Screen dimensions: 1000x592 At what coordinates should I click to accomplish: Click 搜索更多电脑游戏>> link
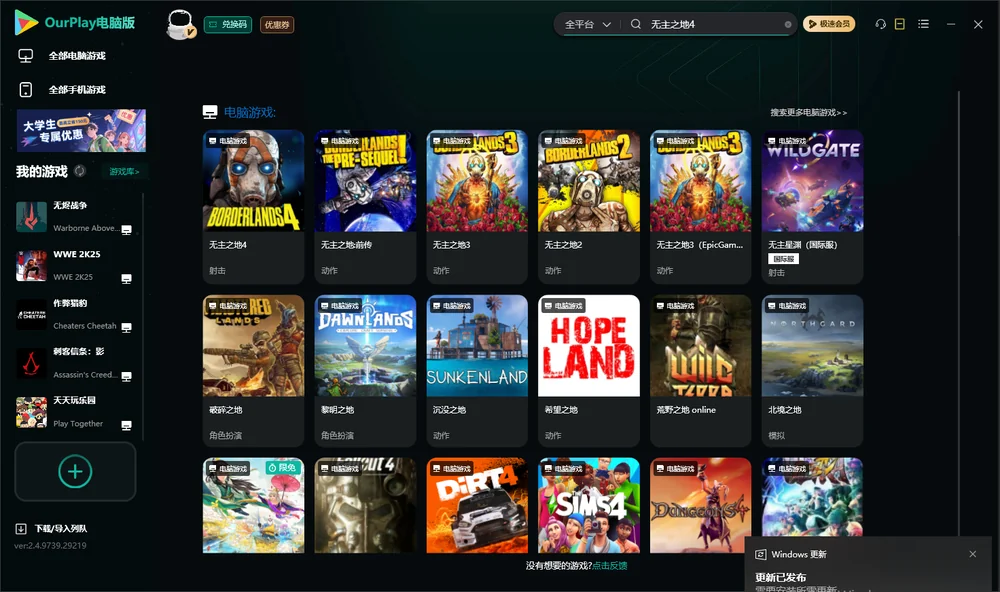pos(809,112)
